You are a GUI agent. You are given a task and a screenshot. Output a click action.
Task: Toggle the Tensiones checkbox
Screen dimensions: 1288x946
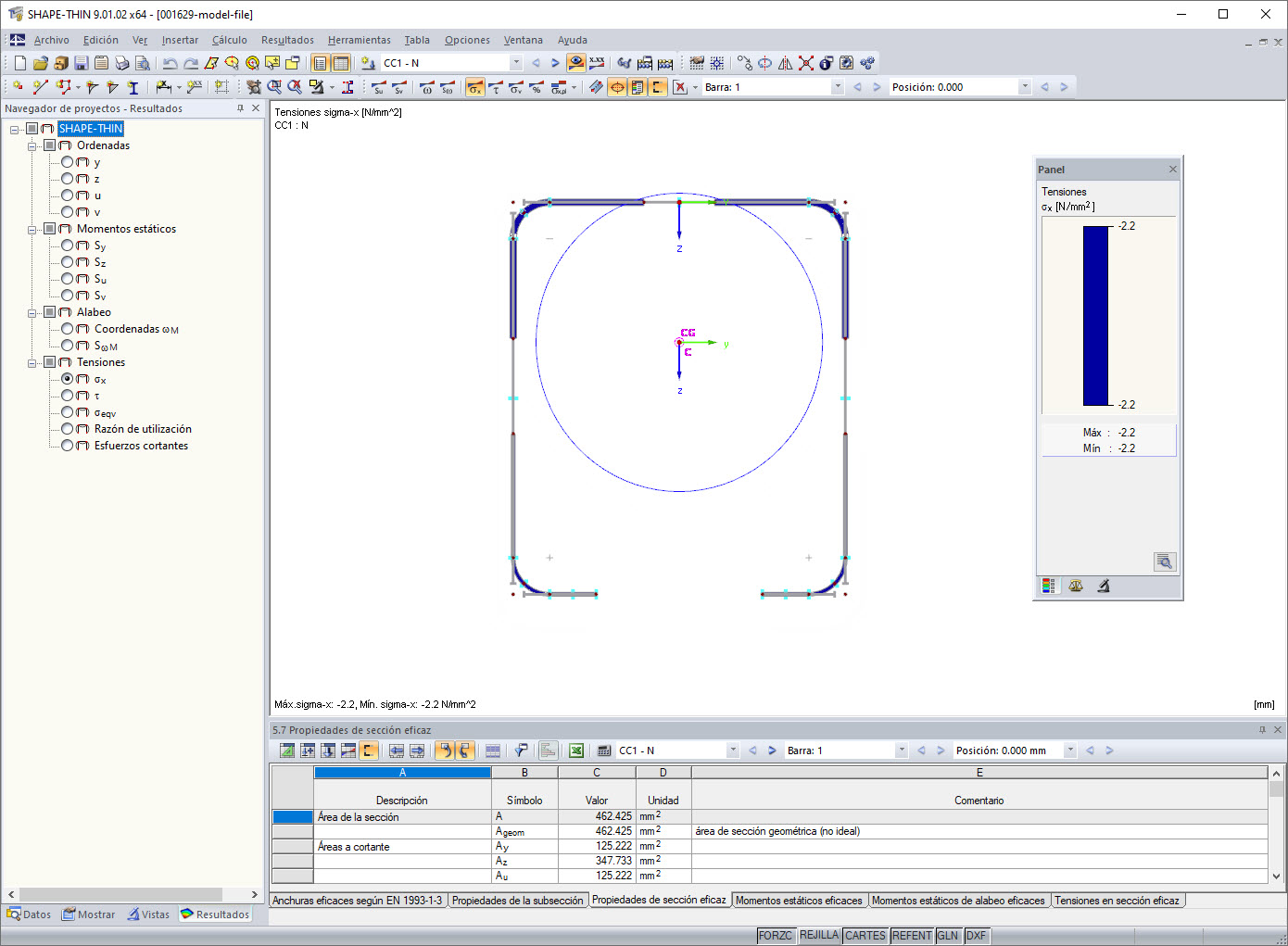coord(50,362)
